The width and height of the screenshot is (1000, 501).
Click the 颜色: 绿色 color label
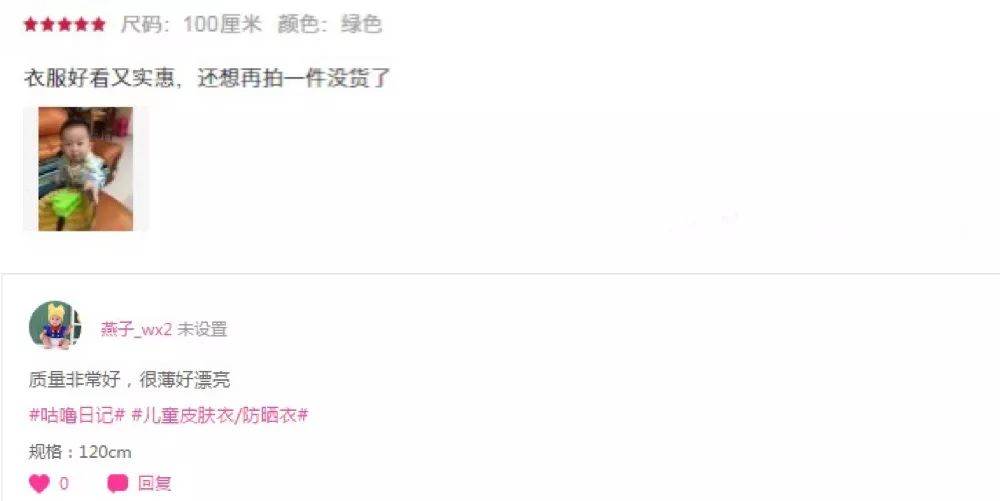point(330,25)
